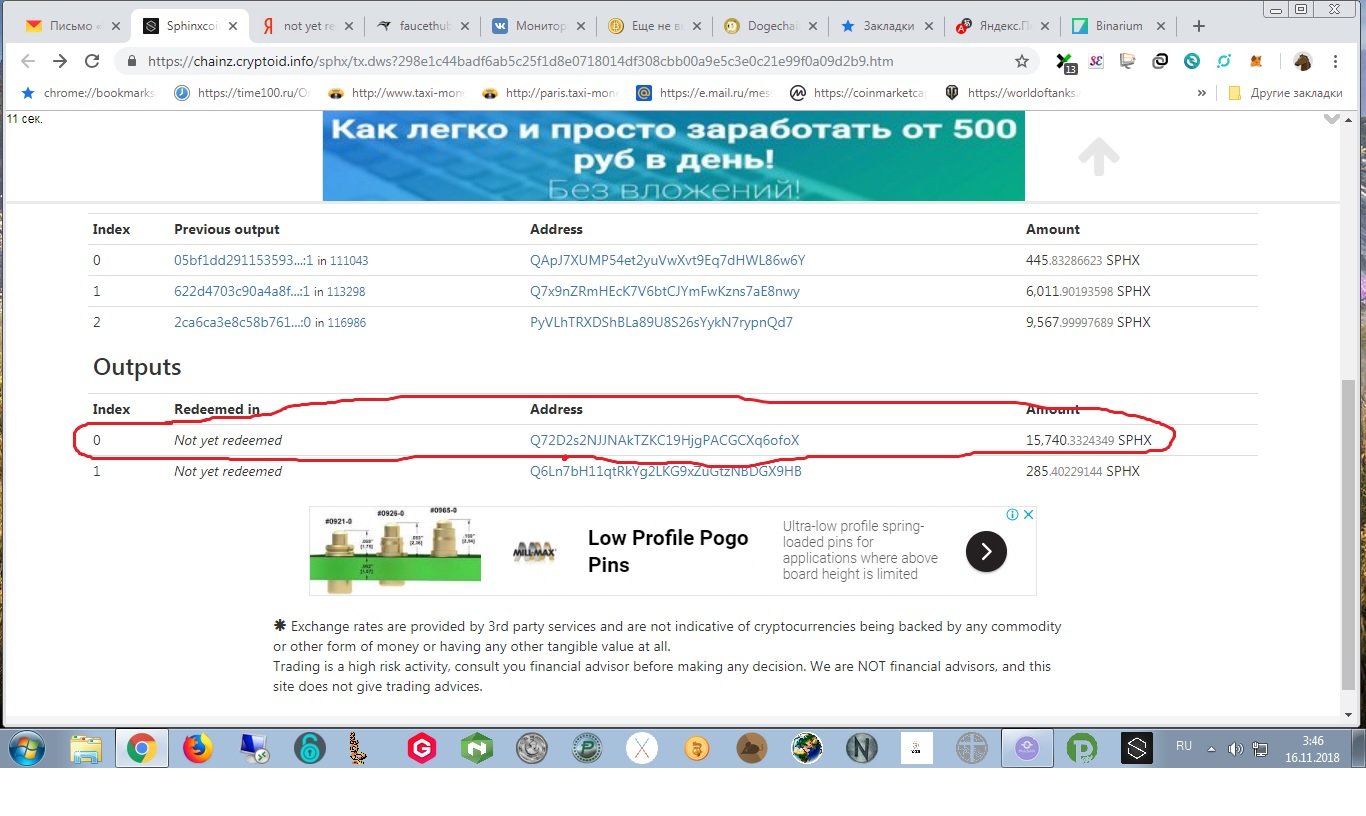Click the volume speaker in system tray
Viewport: 1366px width, 816px height.
pos(1235,748)
